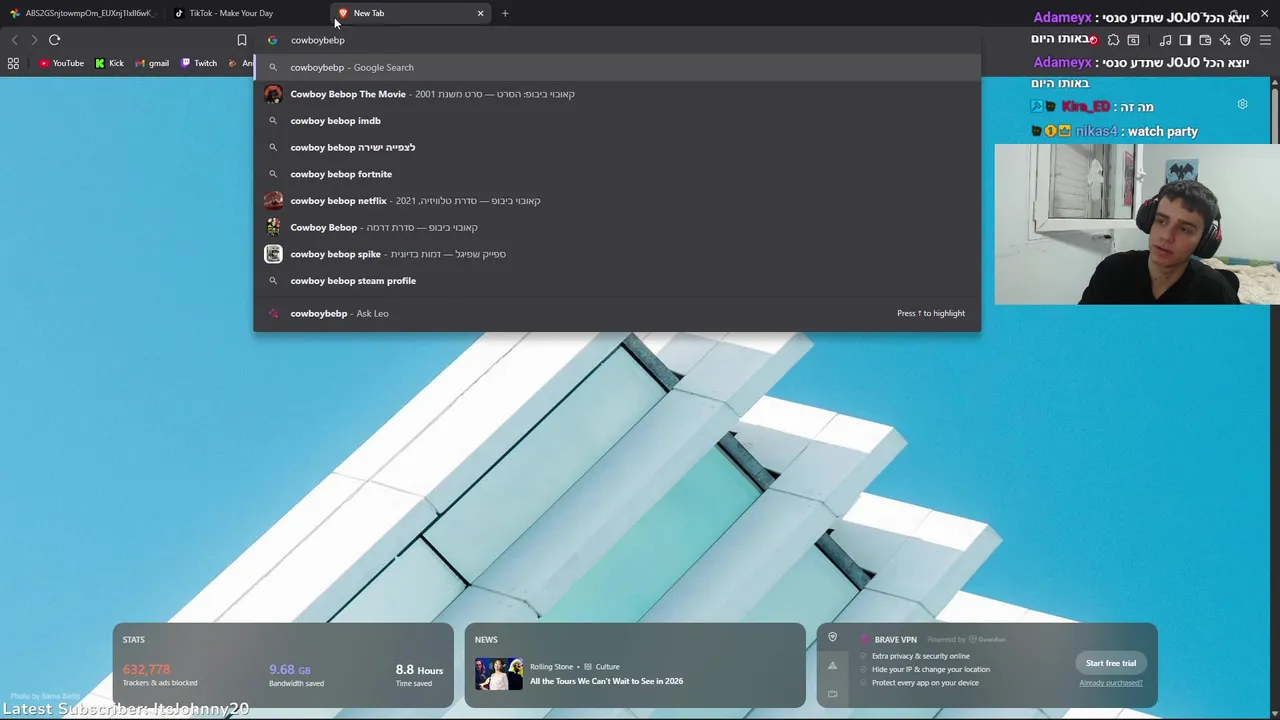Click the Already purchased? link
1280x720 pixels.
point(1110,683)
